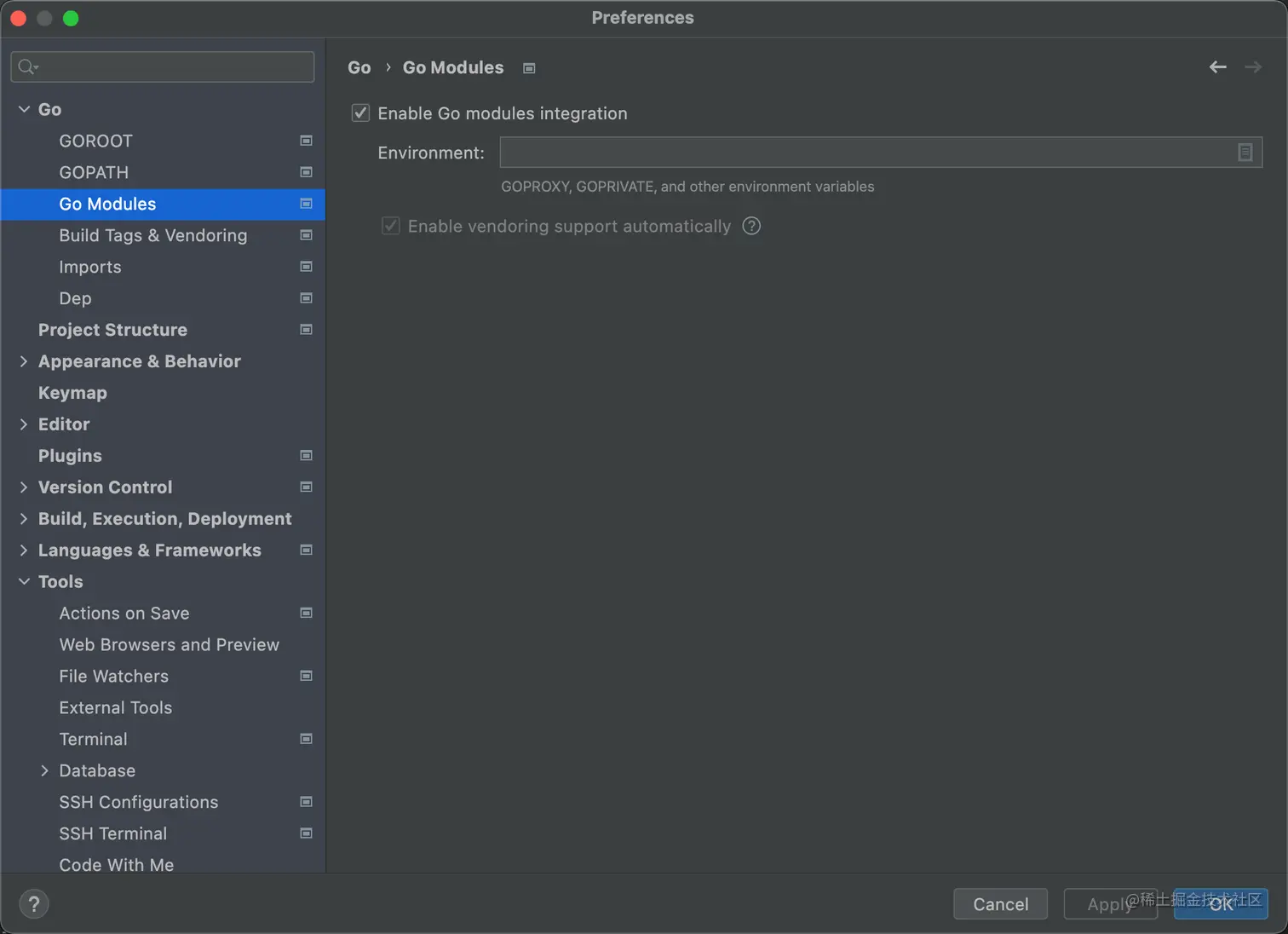Viewport: 1288px width, 934px height.
Task: Open the Keymap settings page
Action: tap(72, 393)
